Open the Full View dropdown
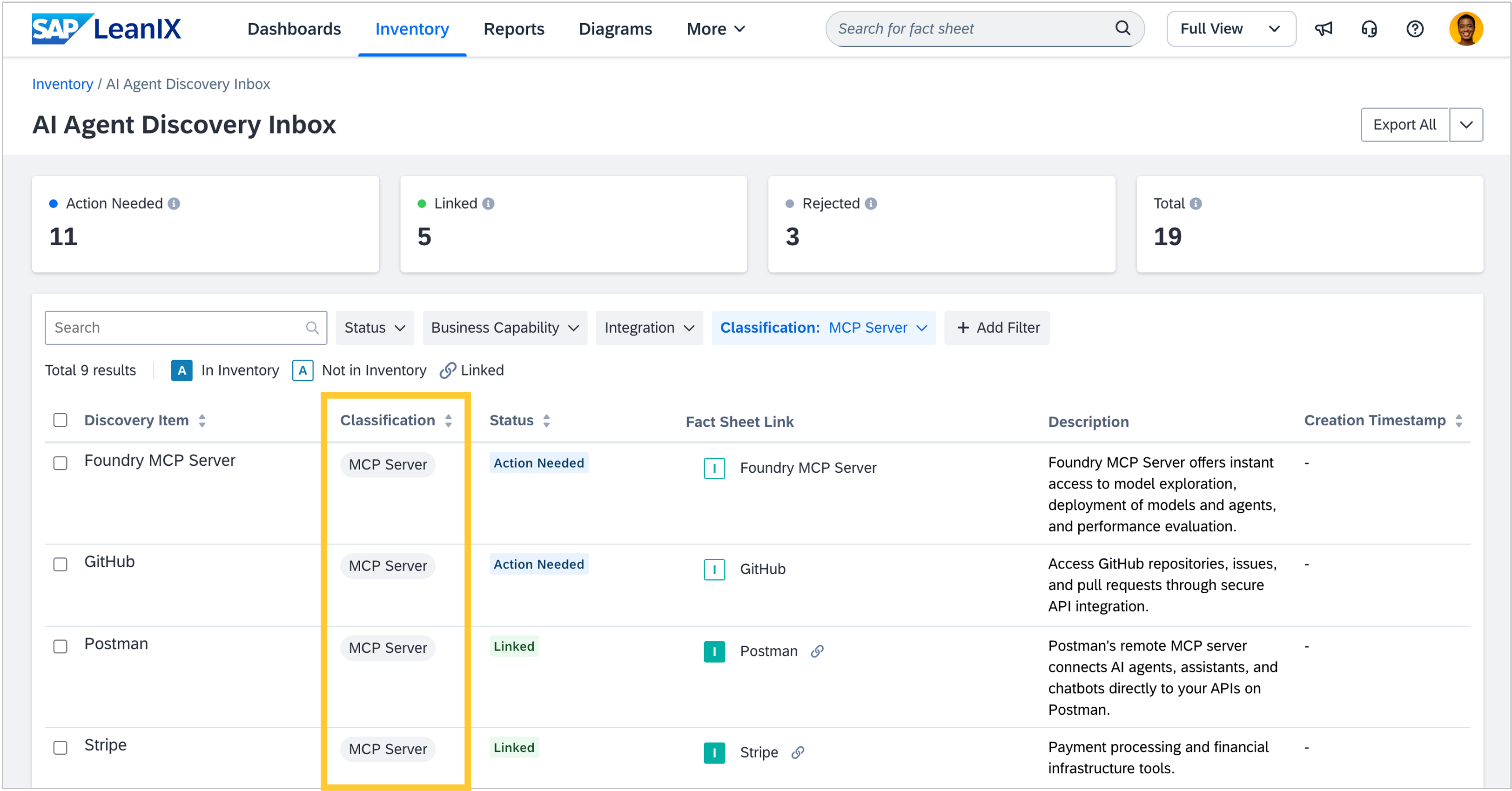The width and height of the screenshot is (1512, 791). (1231, 29)
